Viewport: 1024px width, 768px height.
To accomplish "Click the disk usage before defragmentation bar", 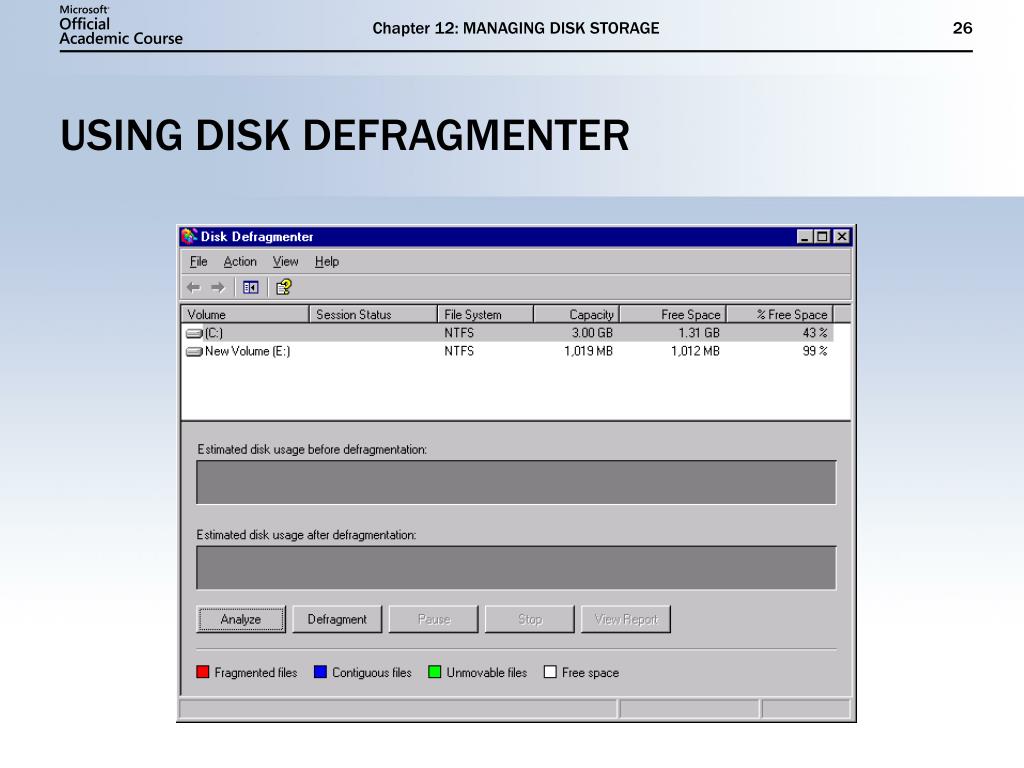I will pos(516,483).
